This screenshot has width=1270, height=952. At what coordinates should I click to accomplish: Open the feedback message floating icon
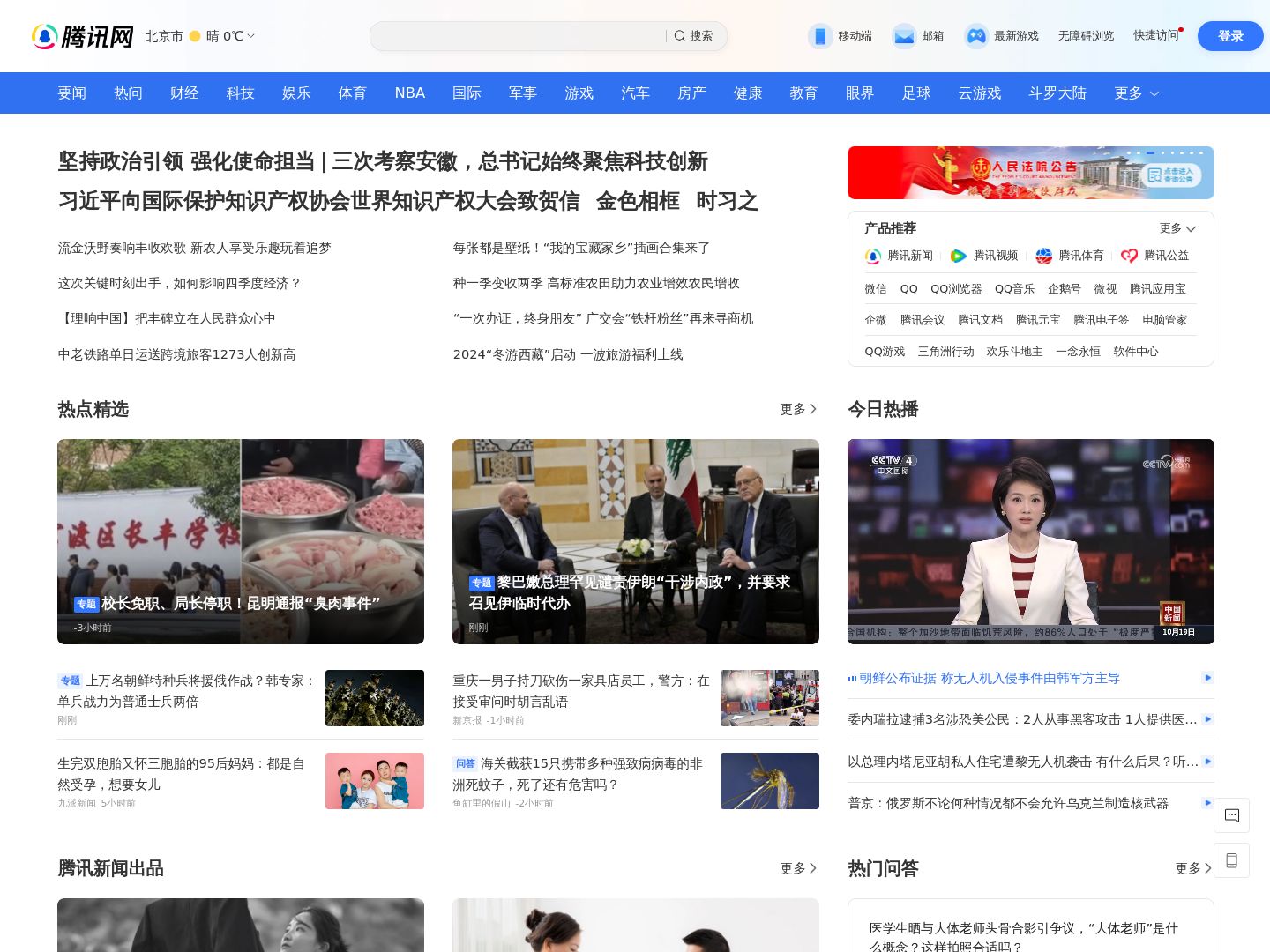(x=1232, y=815)
